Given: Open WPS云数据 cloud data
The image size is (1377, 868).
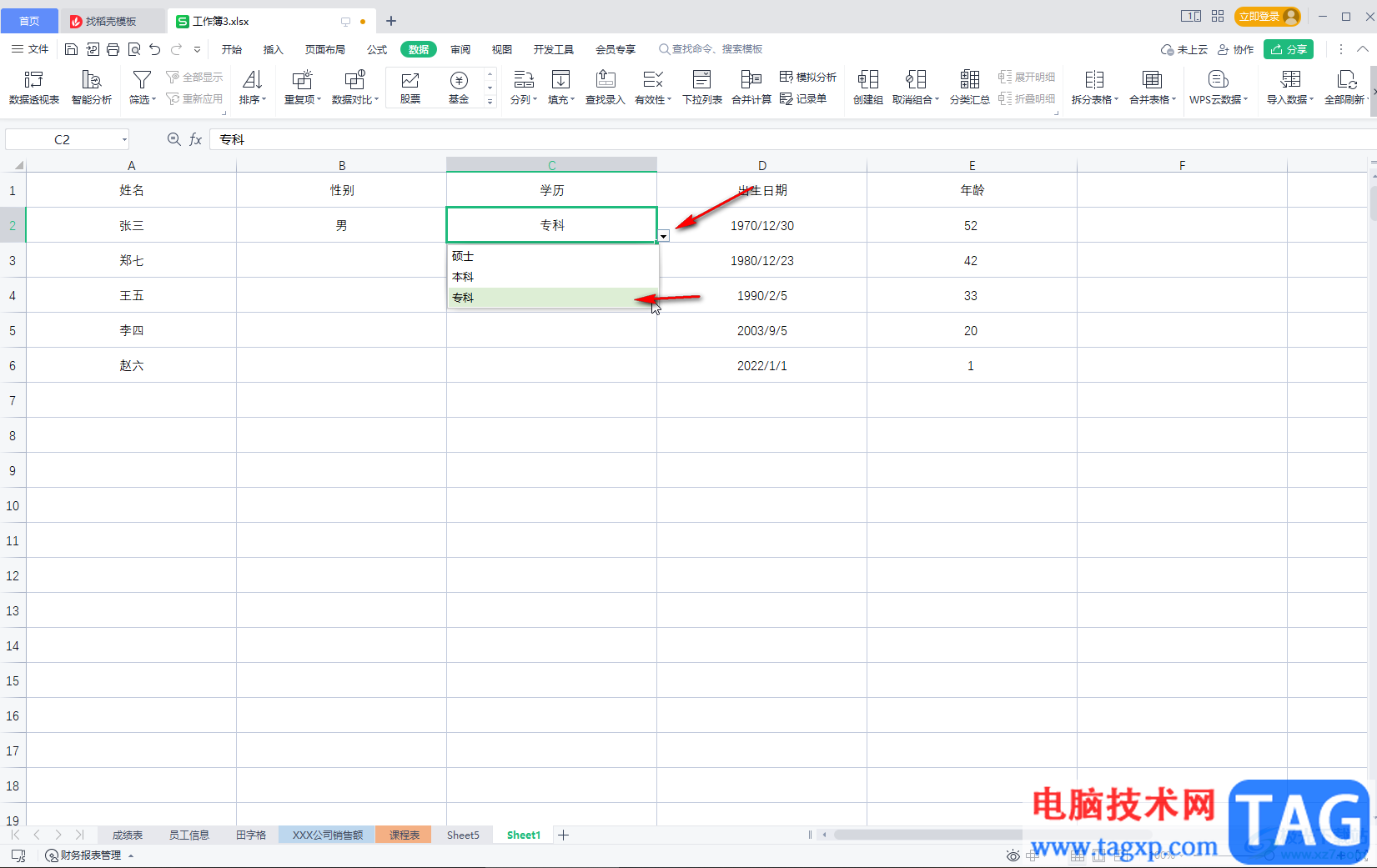Looking at the screenshot, I should point(1219,88).
